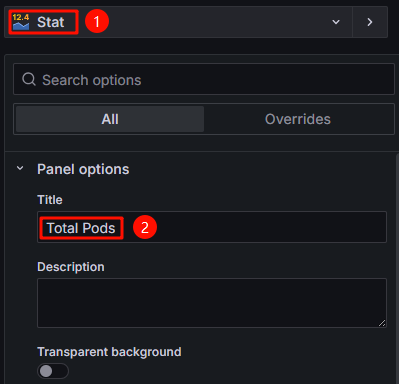
Task: Open the visualization picker dropdown chevron
Action: tap(336, 22)
